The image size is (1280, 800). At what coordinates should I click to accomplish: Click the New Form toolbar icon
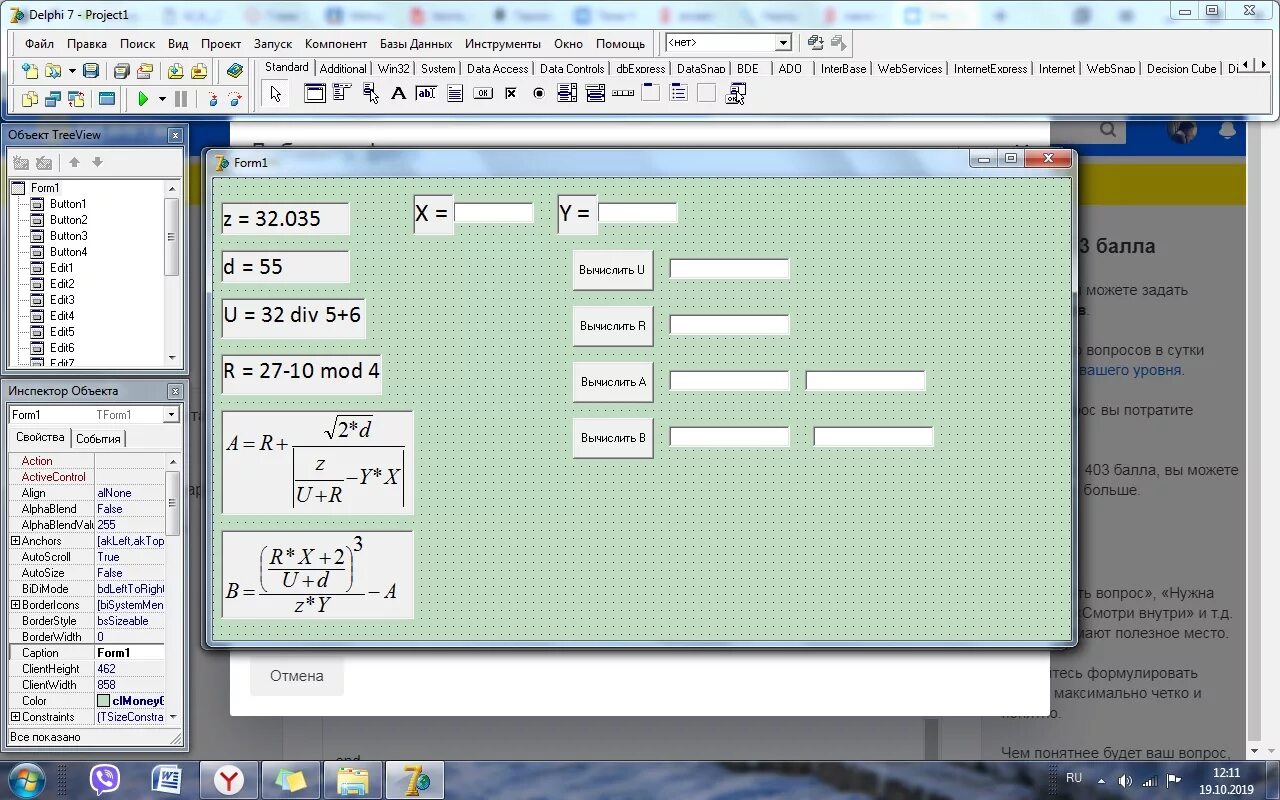point(107,99)
